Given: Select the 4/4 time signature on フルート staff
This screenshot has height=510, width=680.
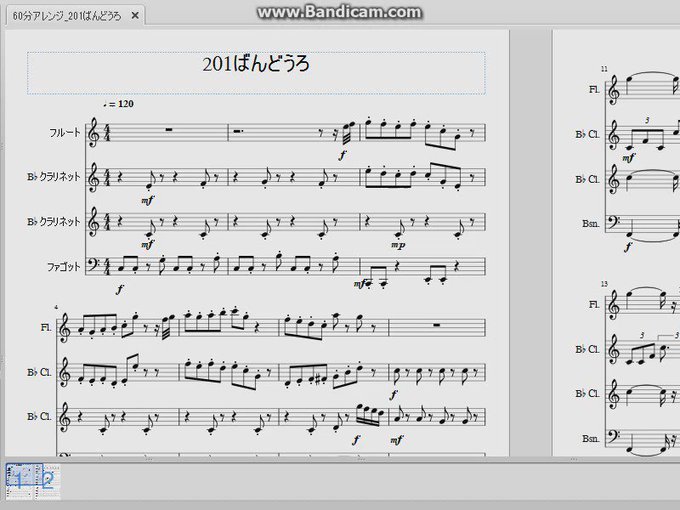Looking at the screenshot, I should click(107, 132).
